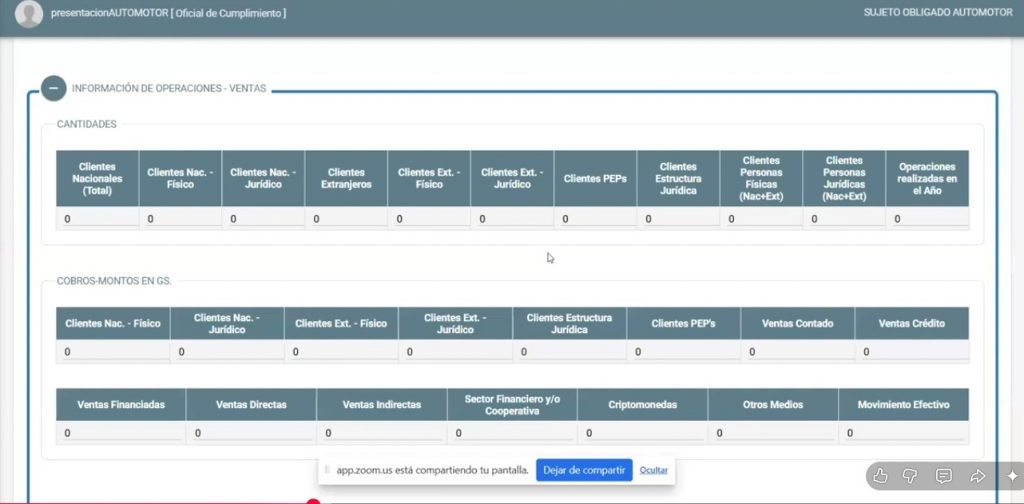Click the drag handle on the Zoom sharing bar
The width and height of the screenshot is (1024, 504).
[327, 470]
